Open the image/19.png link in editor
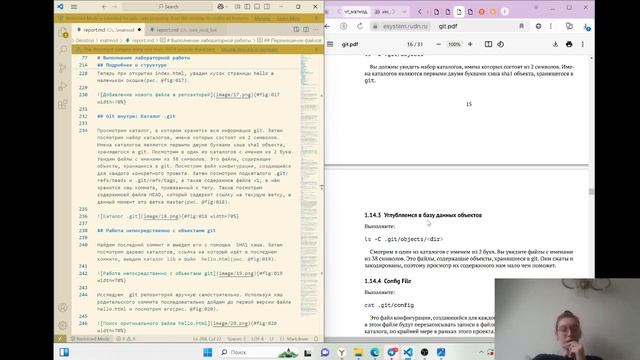This screenshot has width=640, height=360. click(x=236, y=273)
